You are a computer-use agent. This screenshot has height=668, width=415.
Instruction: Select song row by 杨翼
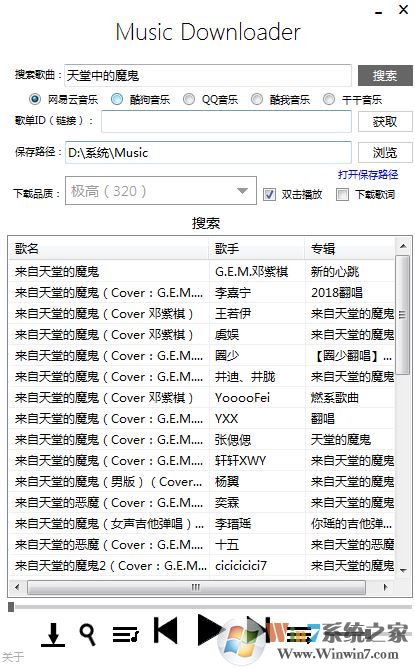click(x=202, y=481)
